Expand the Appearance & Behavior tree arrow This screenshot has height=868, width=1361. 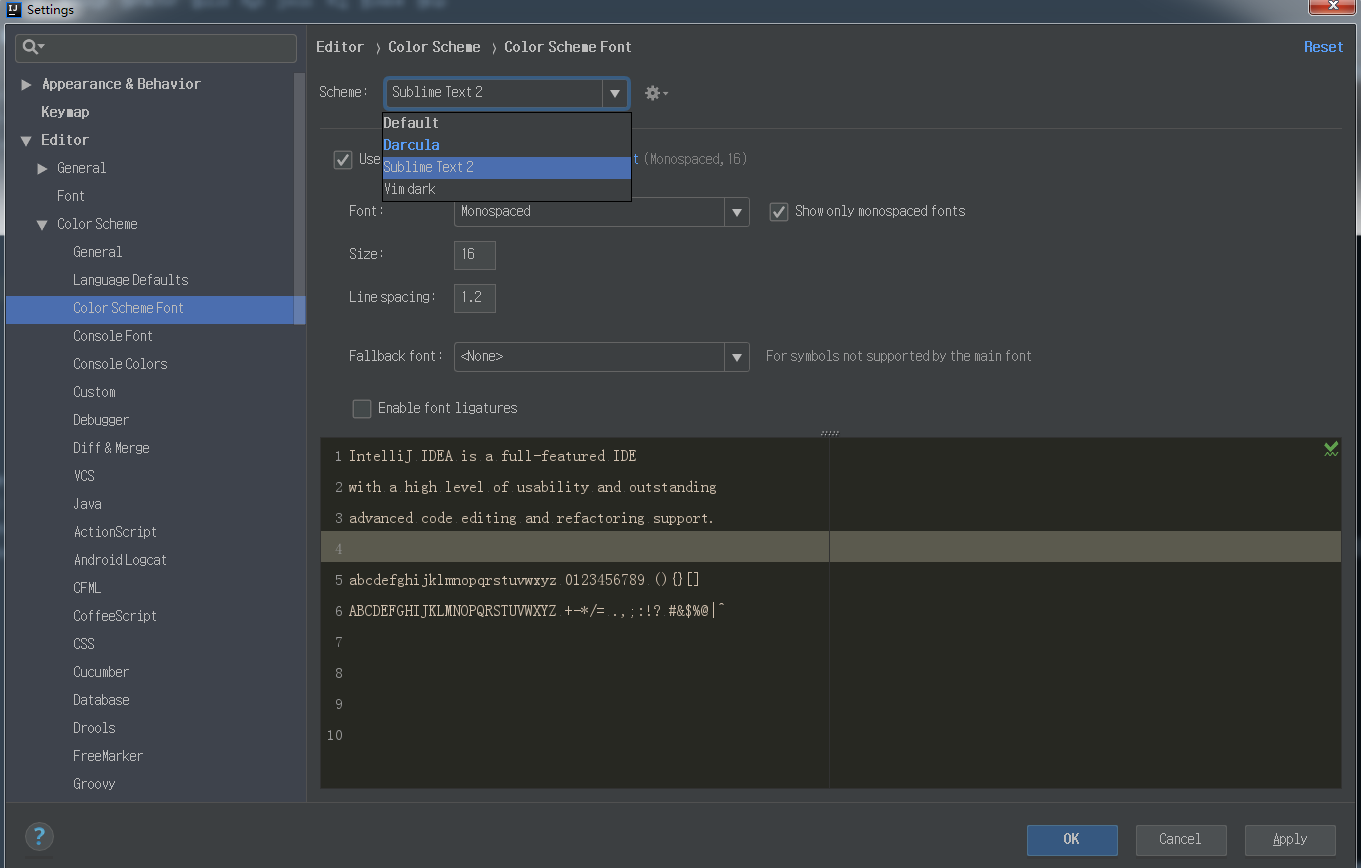(26, 84)
